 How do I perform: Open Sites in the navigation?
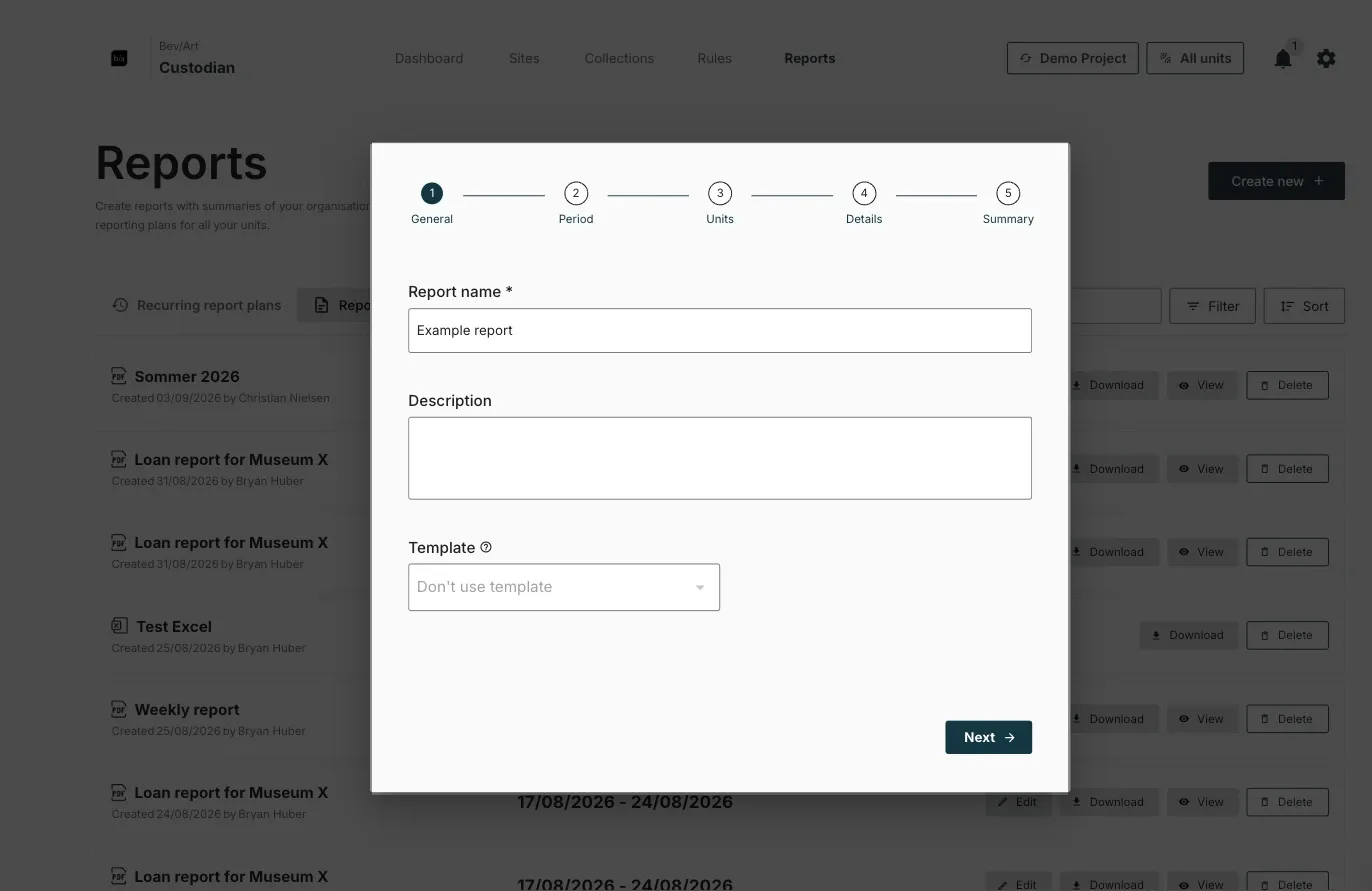[524, 58]
